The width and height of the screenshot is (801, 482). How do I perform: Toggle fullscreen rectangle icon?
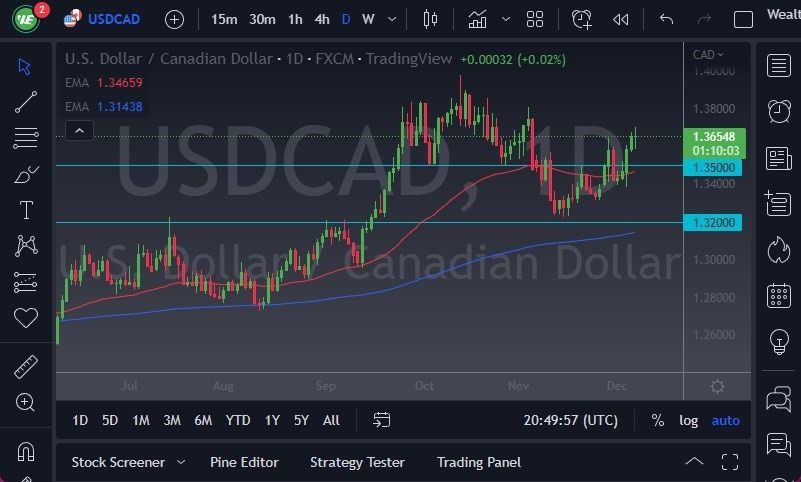(x=743, y=19)
